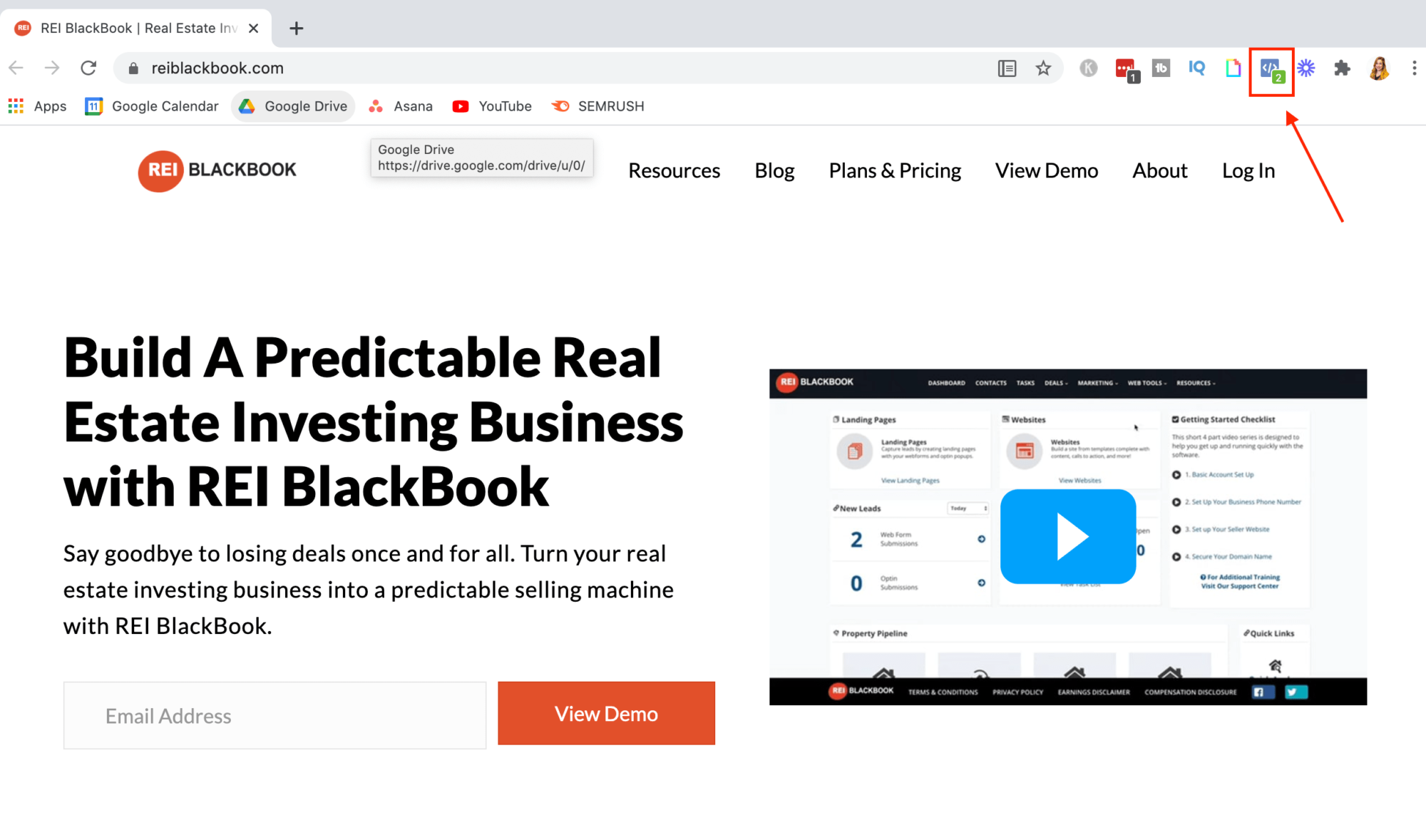The height and width of the screenshot is (840, 1426).
Task: Click the highlighted green code extension icon
Action: pyautogui.click(x=1272, y=68)
